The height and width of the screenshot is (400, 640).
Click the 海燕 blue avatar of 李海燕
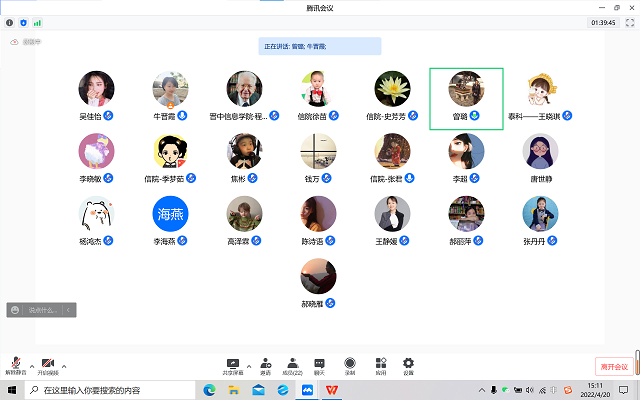[170, 213]
